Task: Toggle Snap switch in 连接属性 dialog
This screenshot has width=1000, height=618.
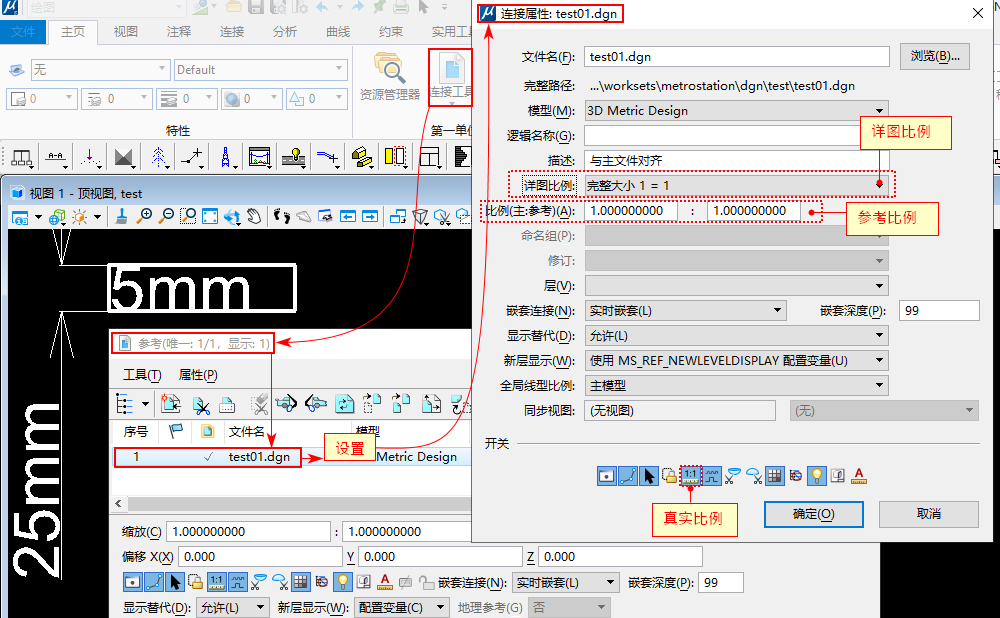Action: (x=628, y=476)
